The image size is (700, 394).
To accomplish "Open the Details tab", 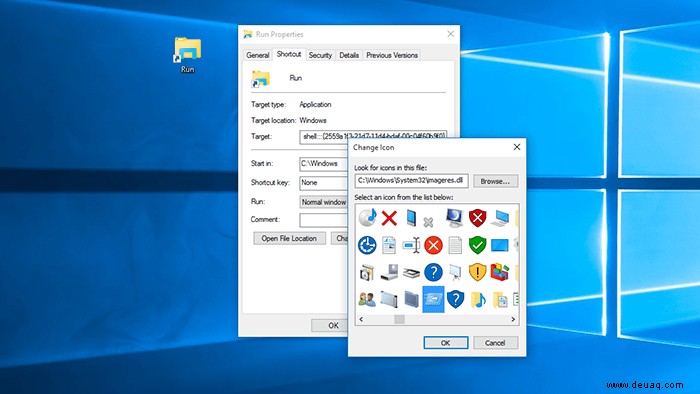I will (349, 55).
